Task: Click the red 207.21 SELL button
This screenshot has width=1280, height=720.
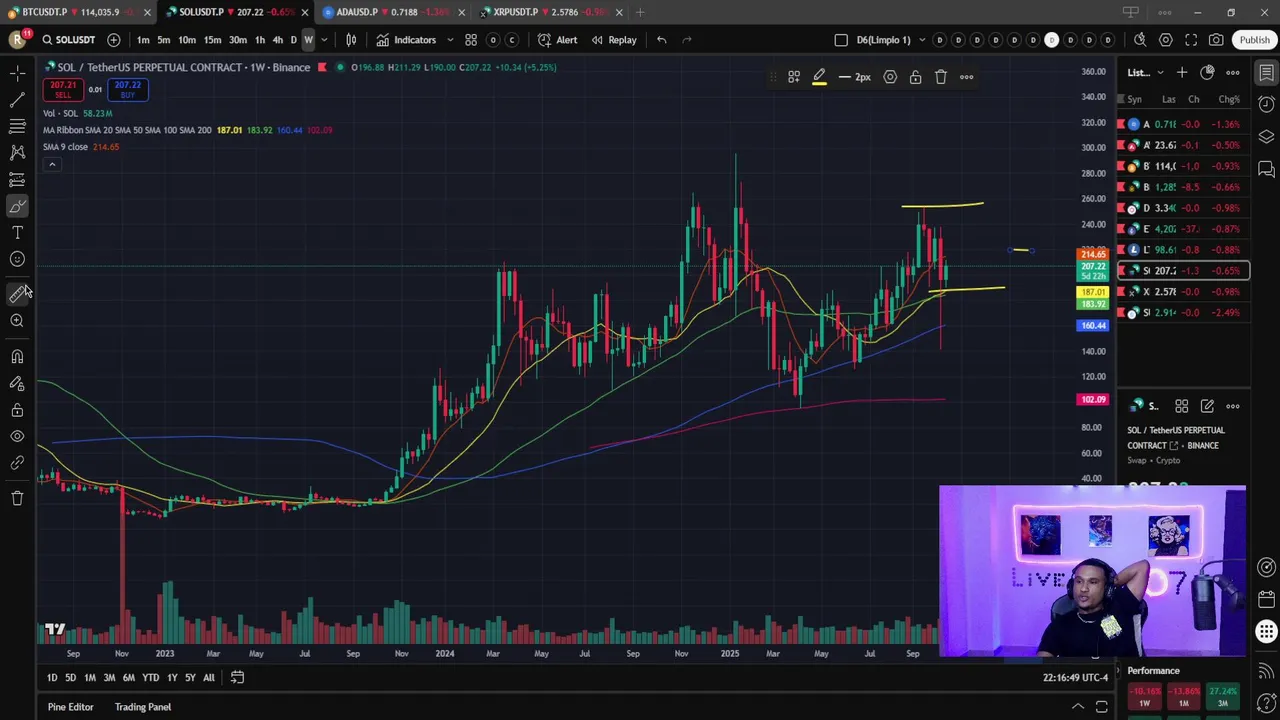Action: coord(62,89)
